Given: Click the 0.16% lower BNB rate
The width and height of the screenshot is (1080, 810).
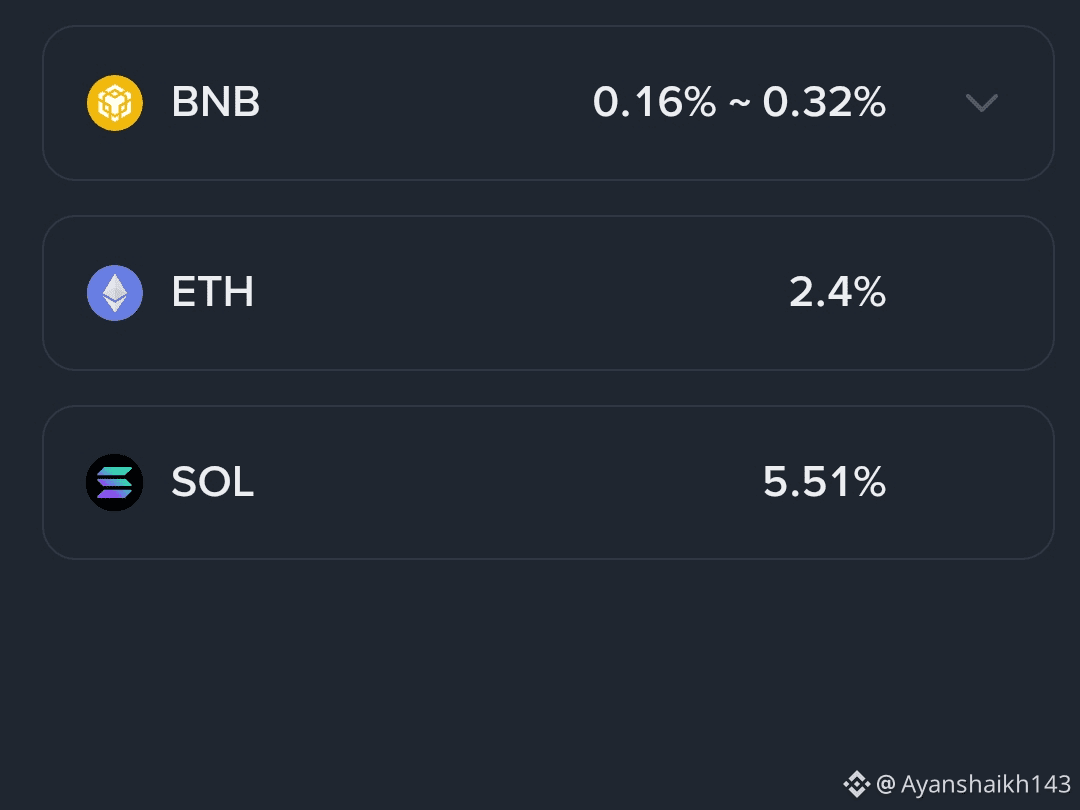Looking at the screenshot, I should [654, 102].
